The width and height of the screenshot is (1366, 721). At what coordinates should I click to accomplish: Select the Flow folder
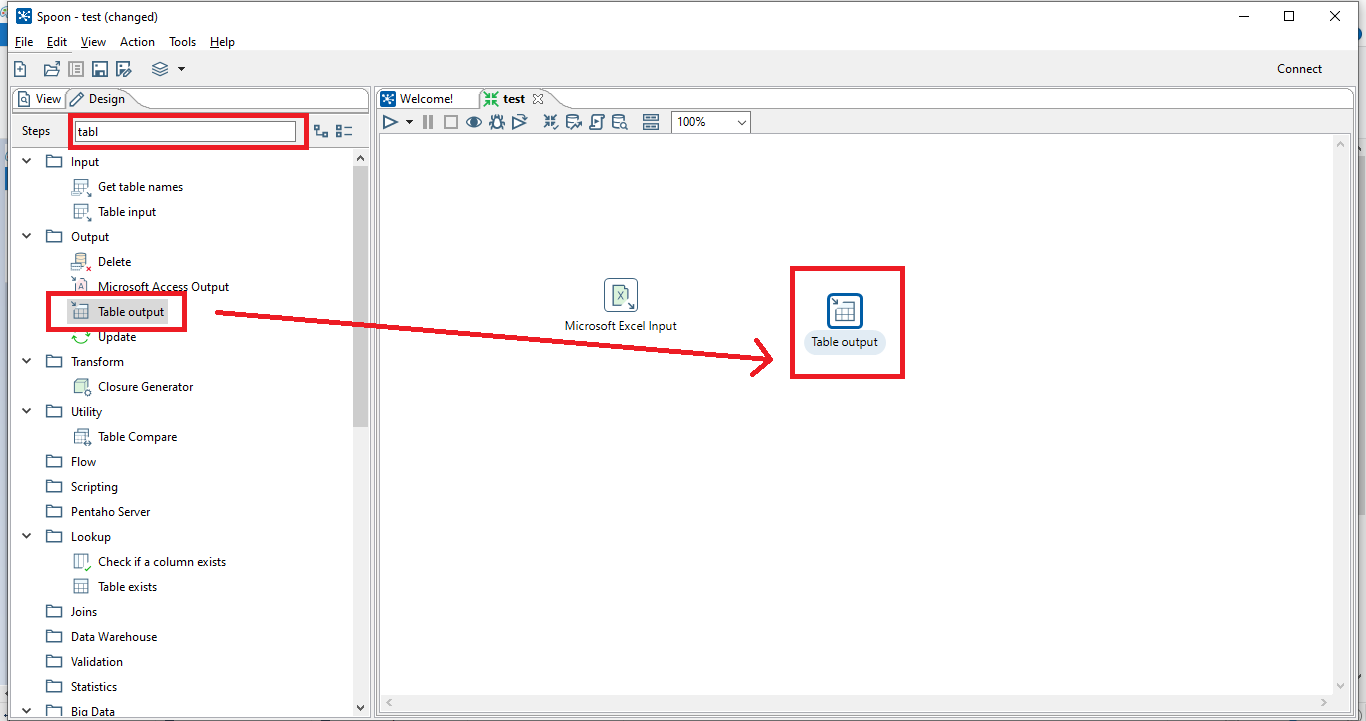coord(83,462)
